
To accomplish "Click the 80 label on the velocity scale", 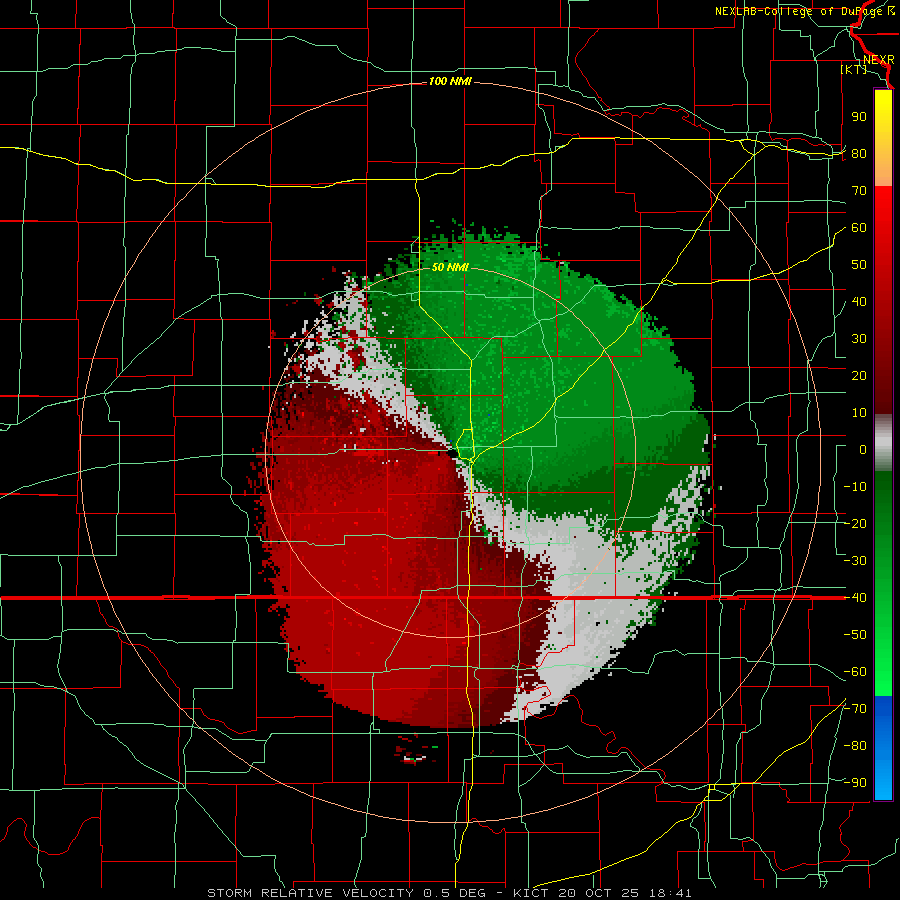I will click(859, 153).
